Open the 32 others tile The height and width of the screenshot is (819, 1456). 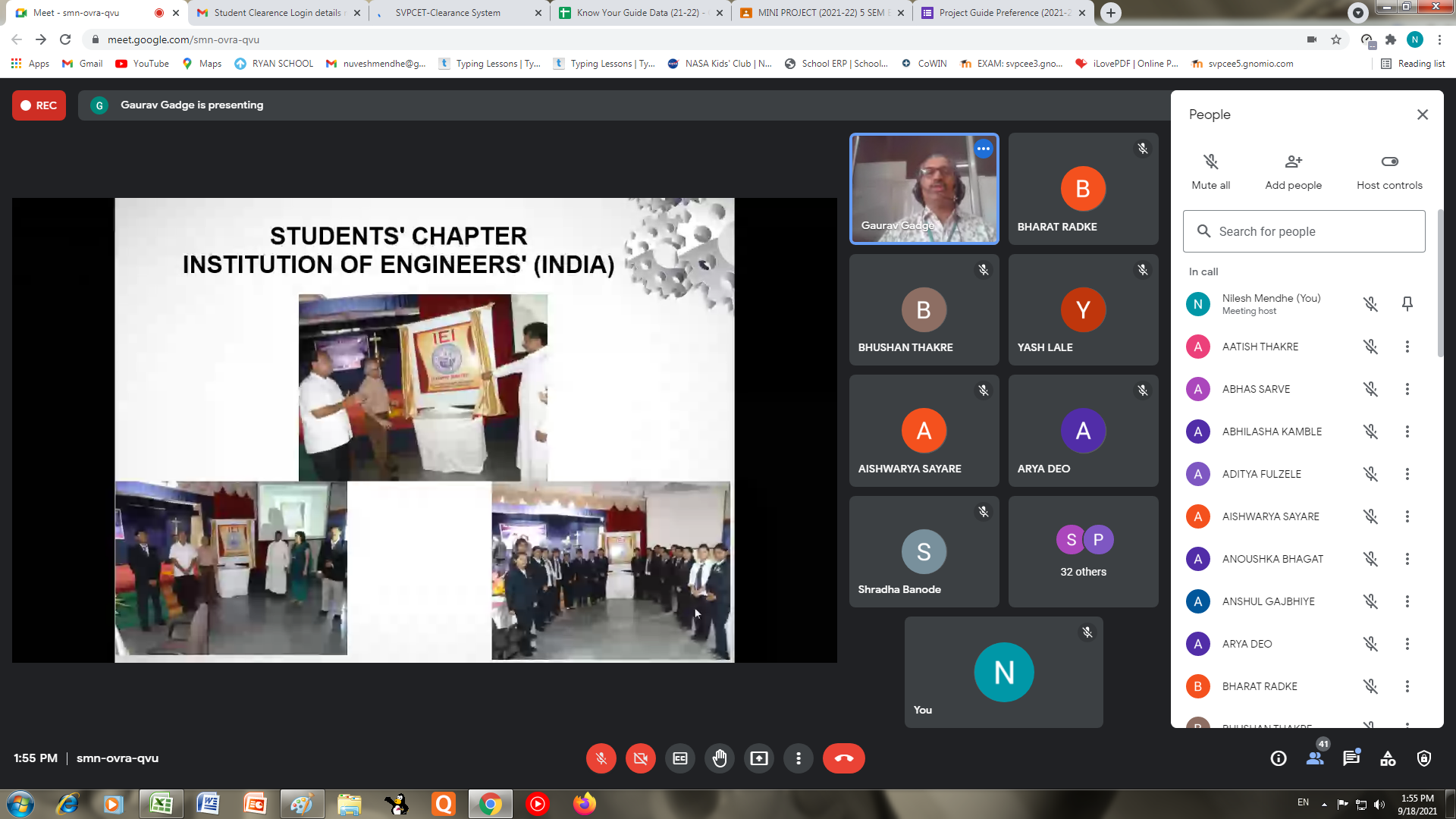pos(1083,551)
